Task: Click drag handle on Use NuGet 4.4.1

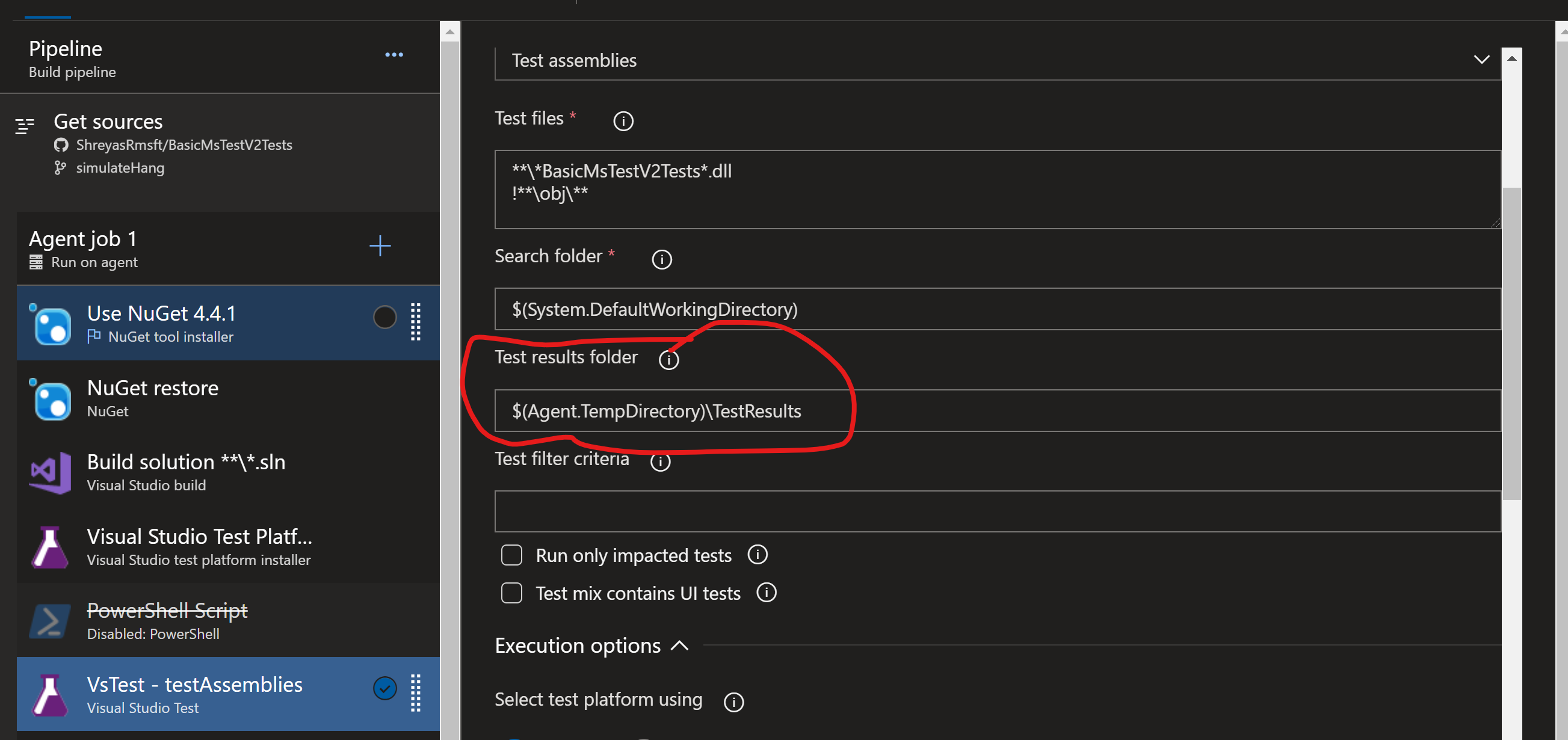Action: coord(416,321)
